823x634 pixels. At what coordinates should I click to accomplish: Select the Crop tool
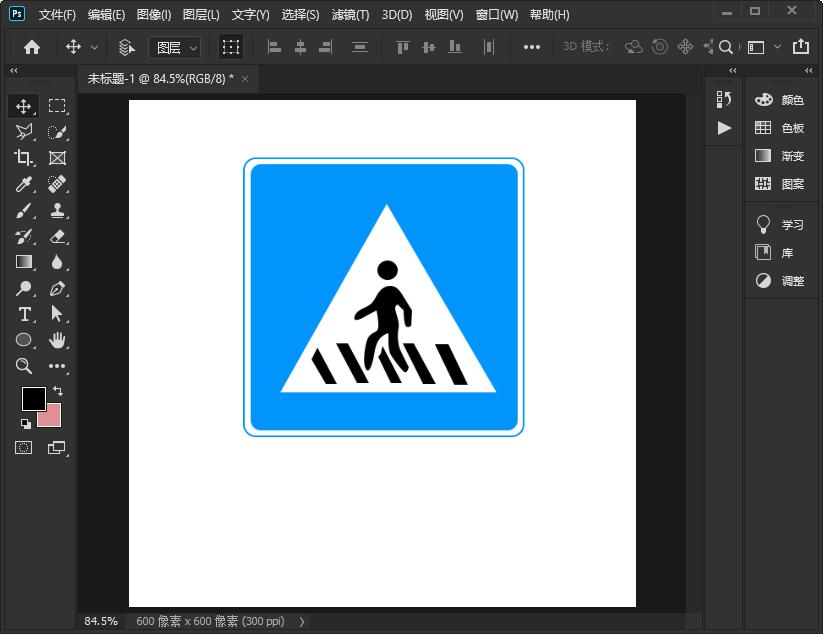[23, 158]
